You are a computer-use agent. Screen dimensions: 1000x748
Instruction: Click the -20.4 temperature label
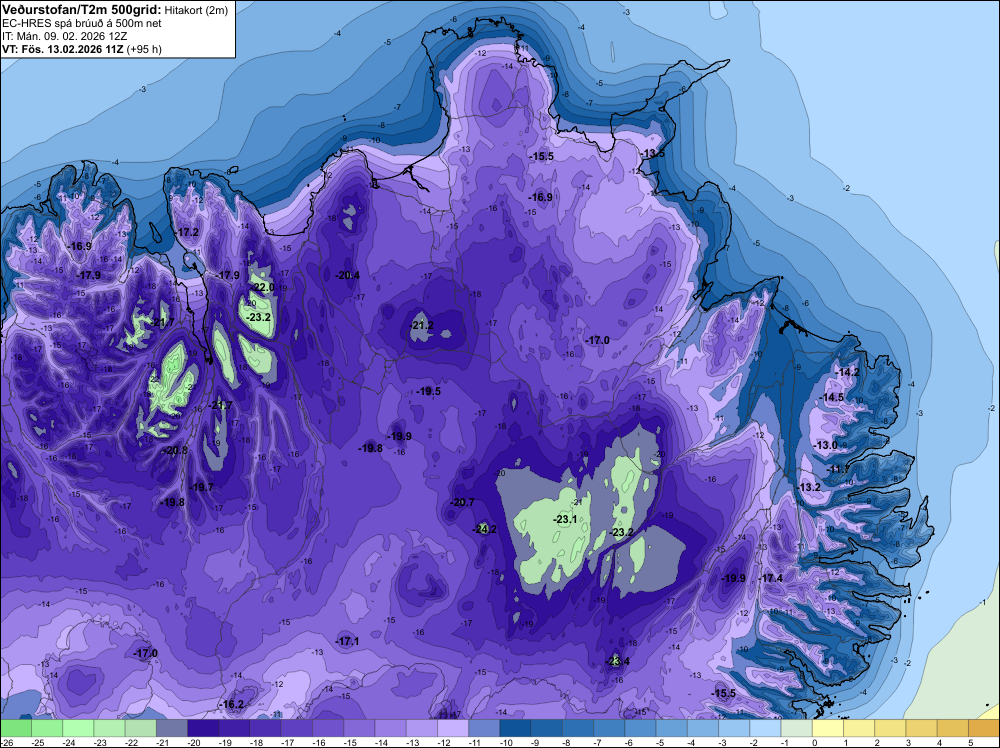coord(348,275)
